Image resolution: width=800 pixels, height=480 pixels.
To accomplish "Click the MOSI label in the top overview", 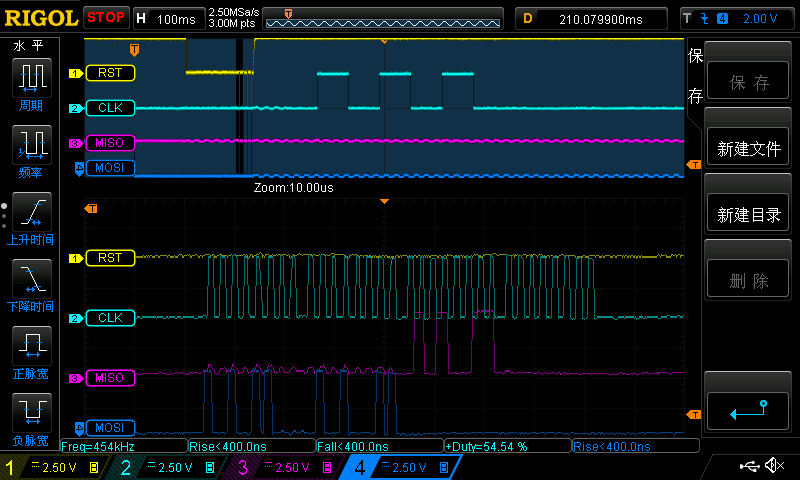I will [x=110, y=168].
